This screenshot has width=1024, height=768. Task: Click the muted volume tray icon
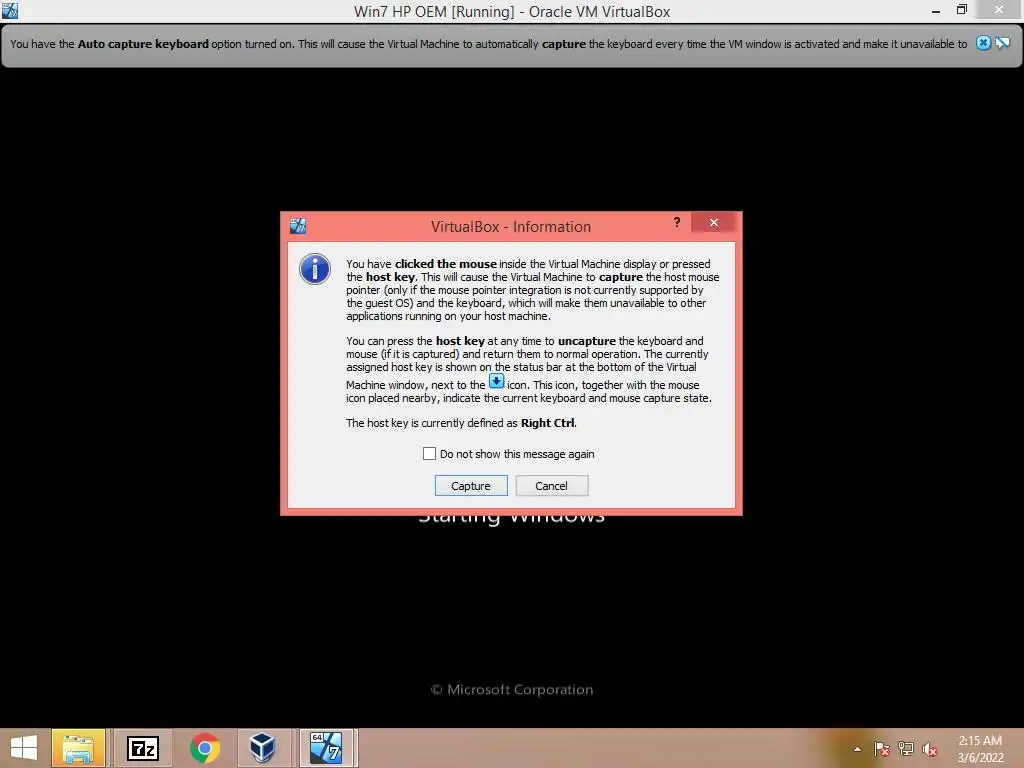[x=930, y=749]
